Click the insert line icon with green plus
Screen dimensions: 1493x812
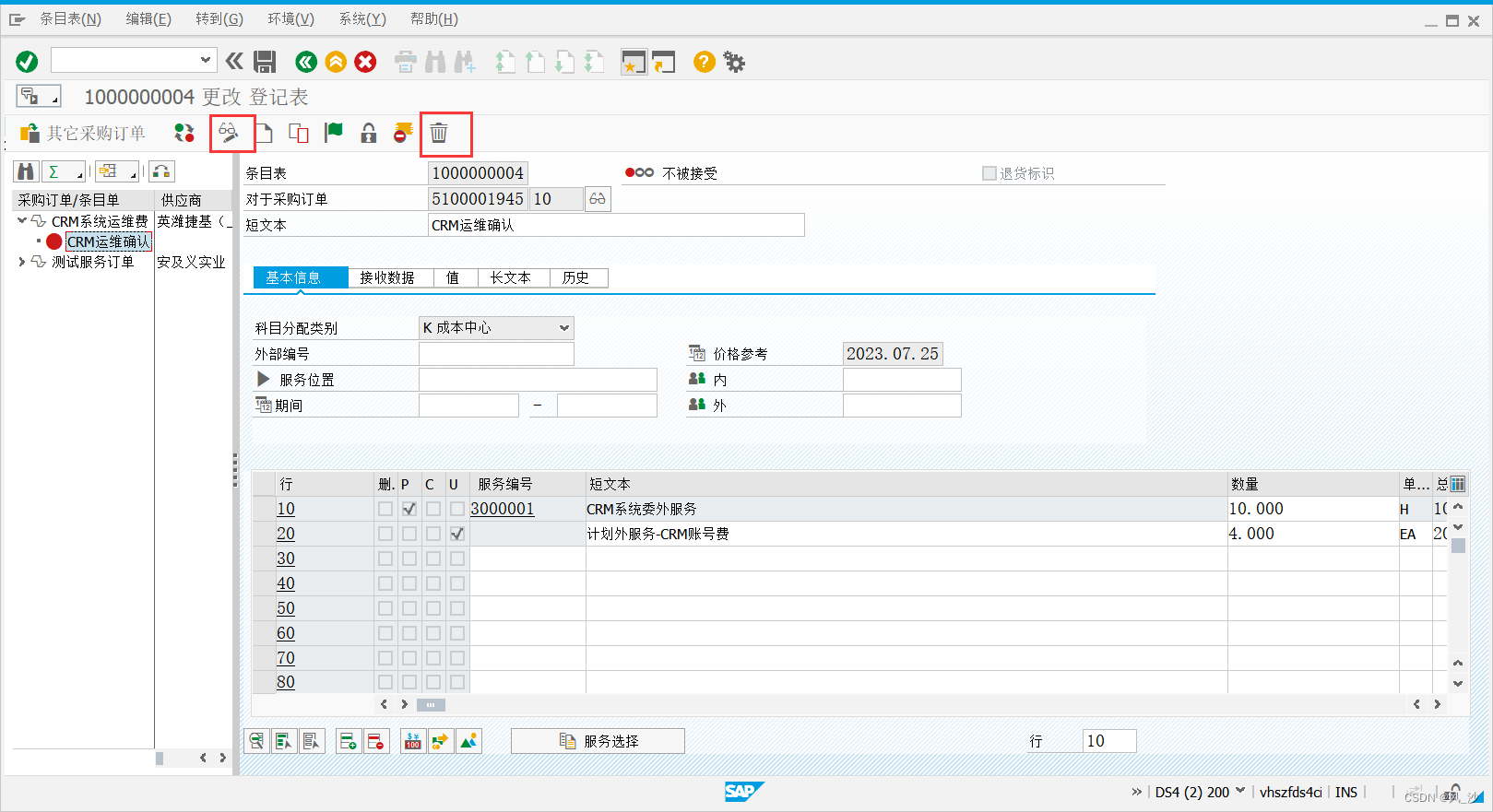[348, 741]
